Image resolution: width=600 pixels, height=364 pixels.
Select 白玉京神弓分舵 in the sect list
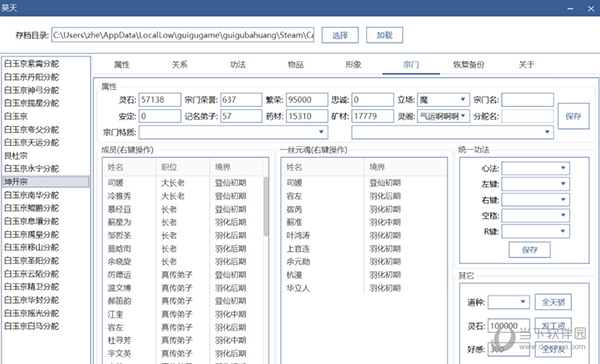click(x=45, y=90)
